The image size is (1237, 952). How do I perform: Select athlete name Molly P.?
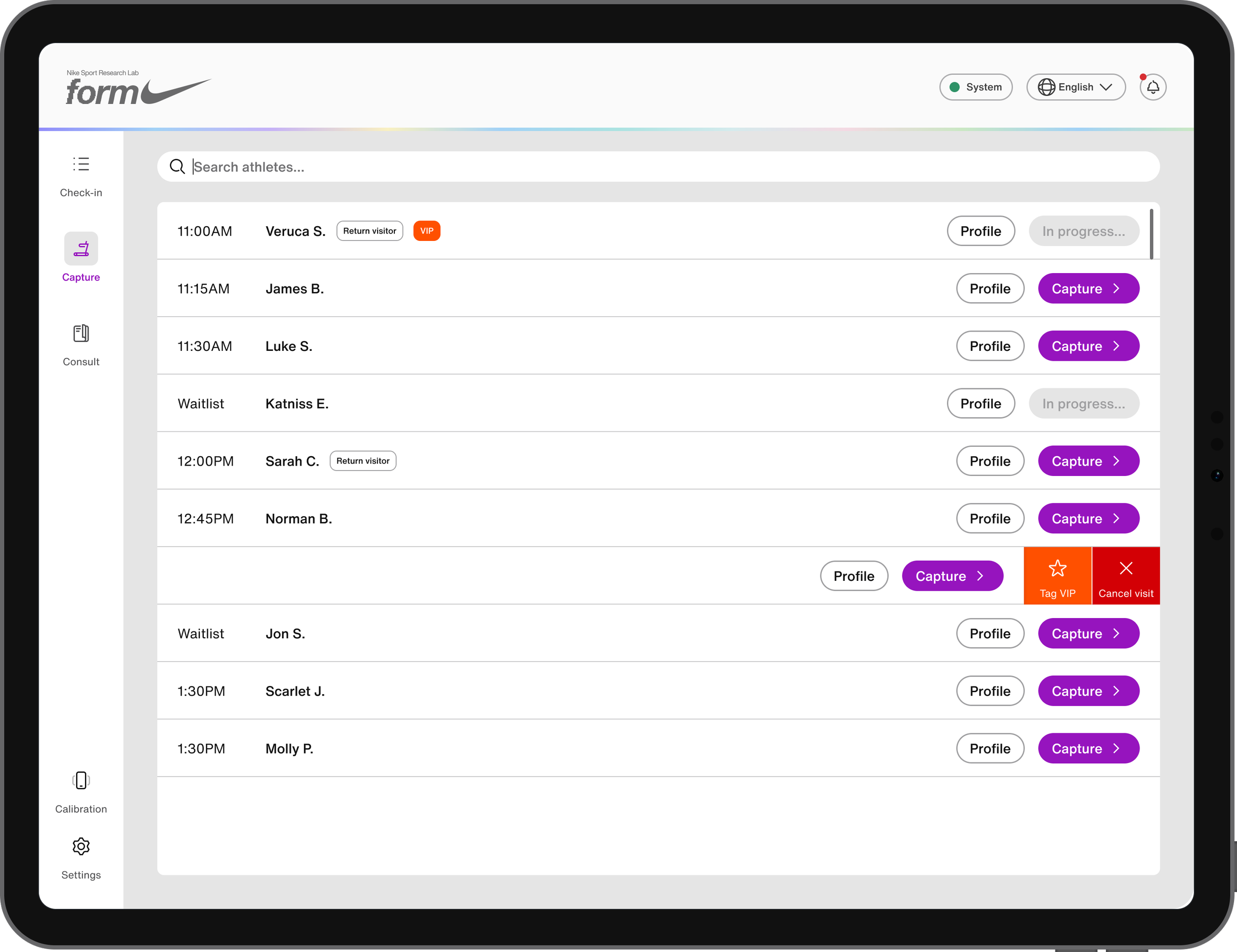[x=289, y=749]
